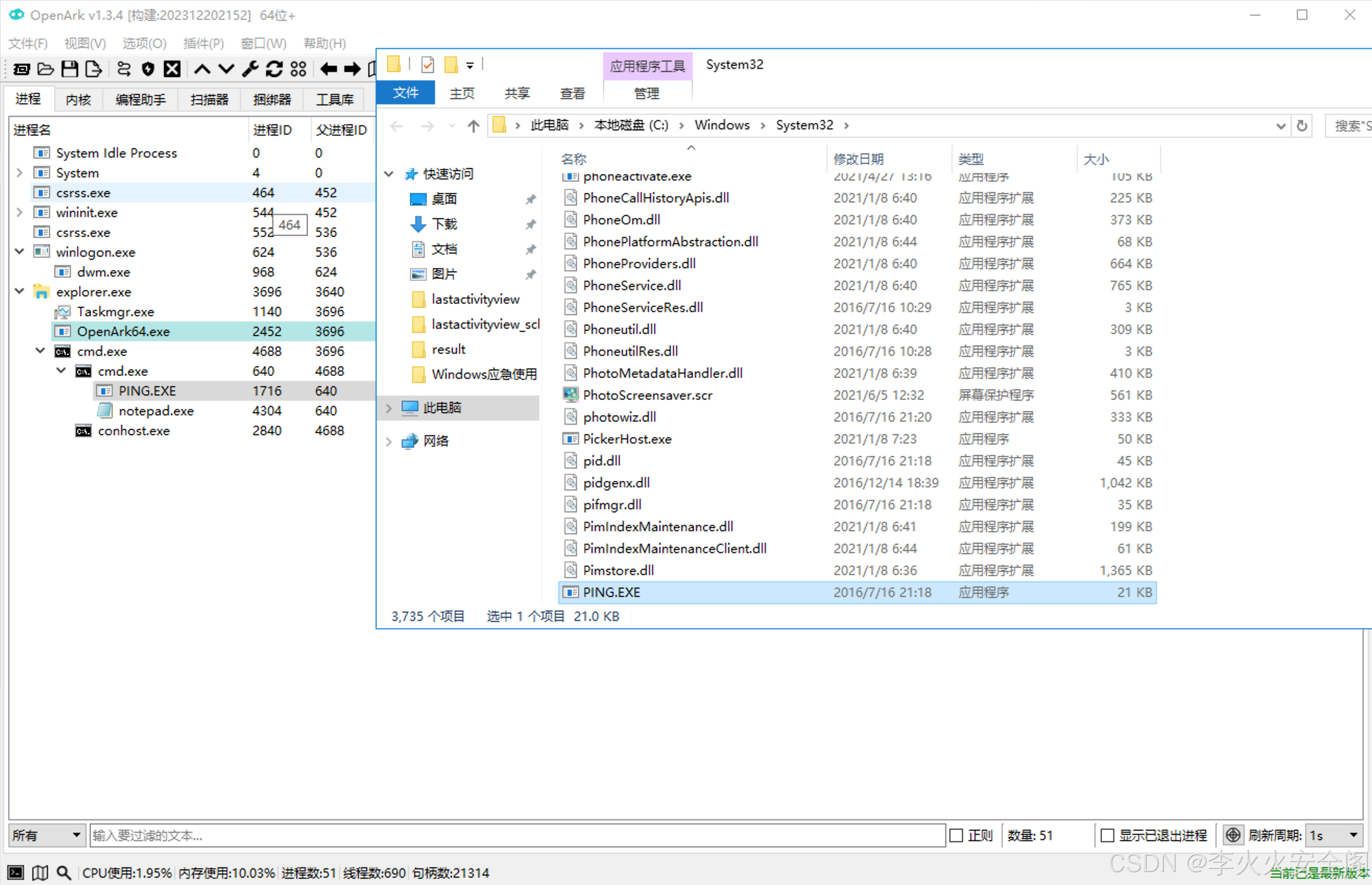
Task: Switch to the 内核 tab
Action: (x=78, y=100)
